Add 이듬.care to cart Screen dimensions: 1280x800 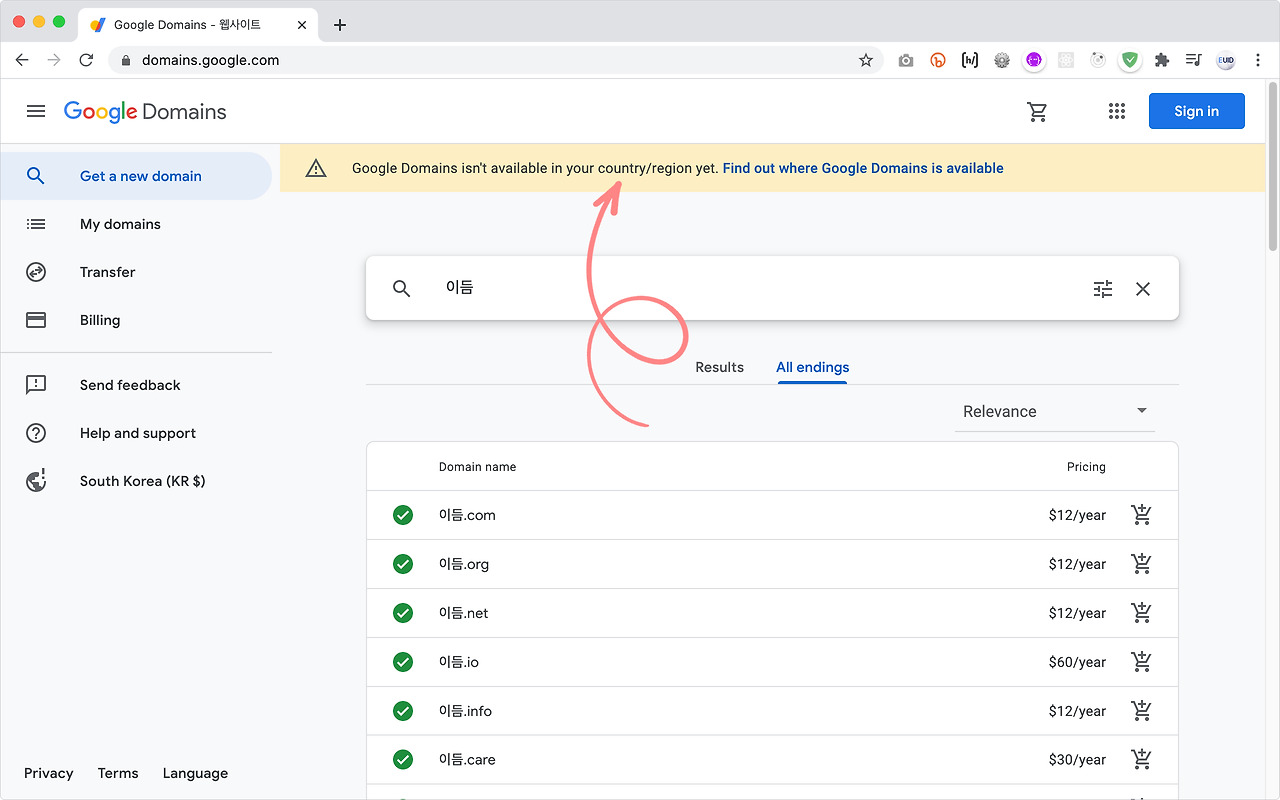[1141, 760]
